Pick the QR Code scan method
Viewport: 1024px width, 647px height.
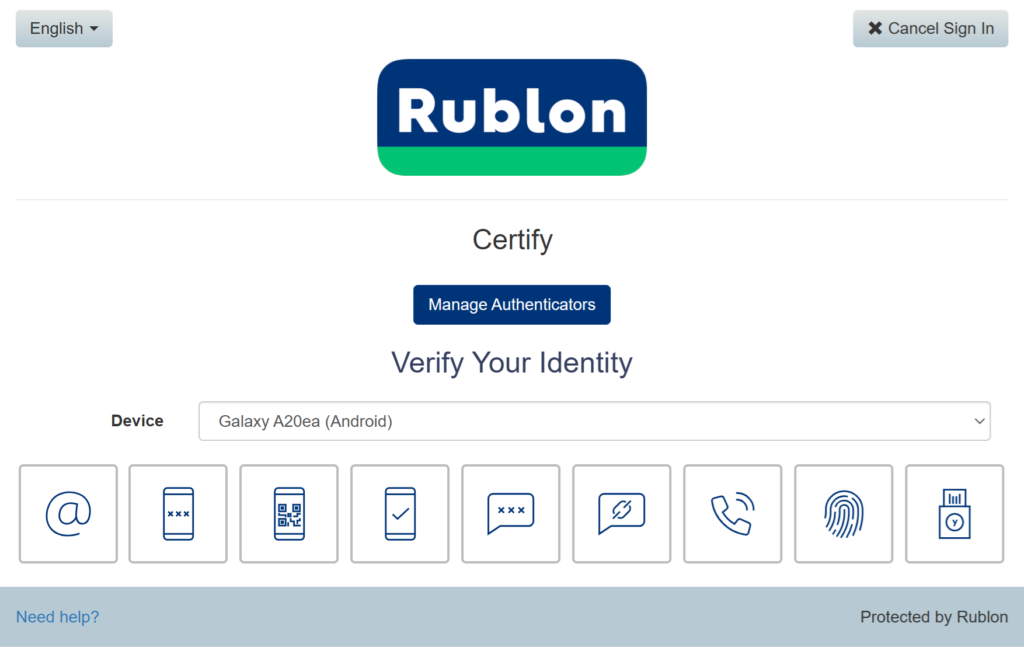point(289,514)
